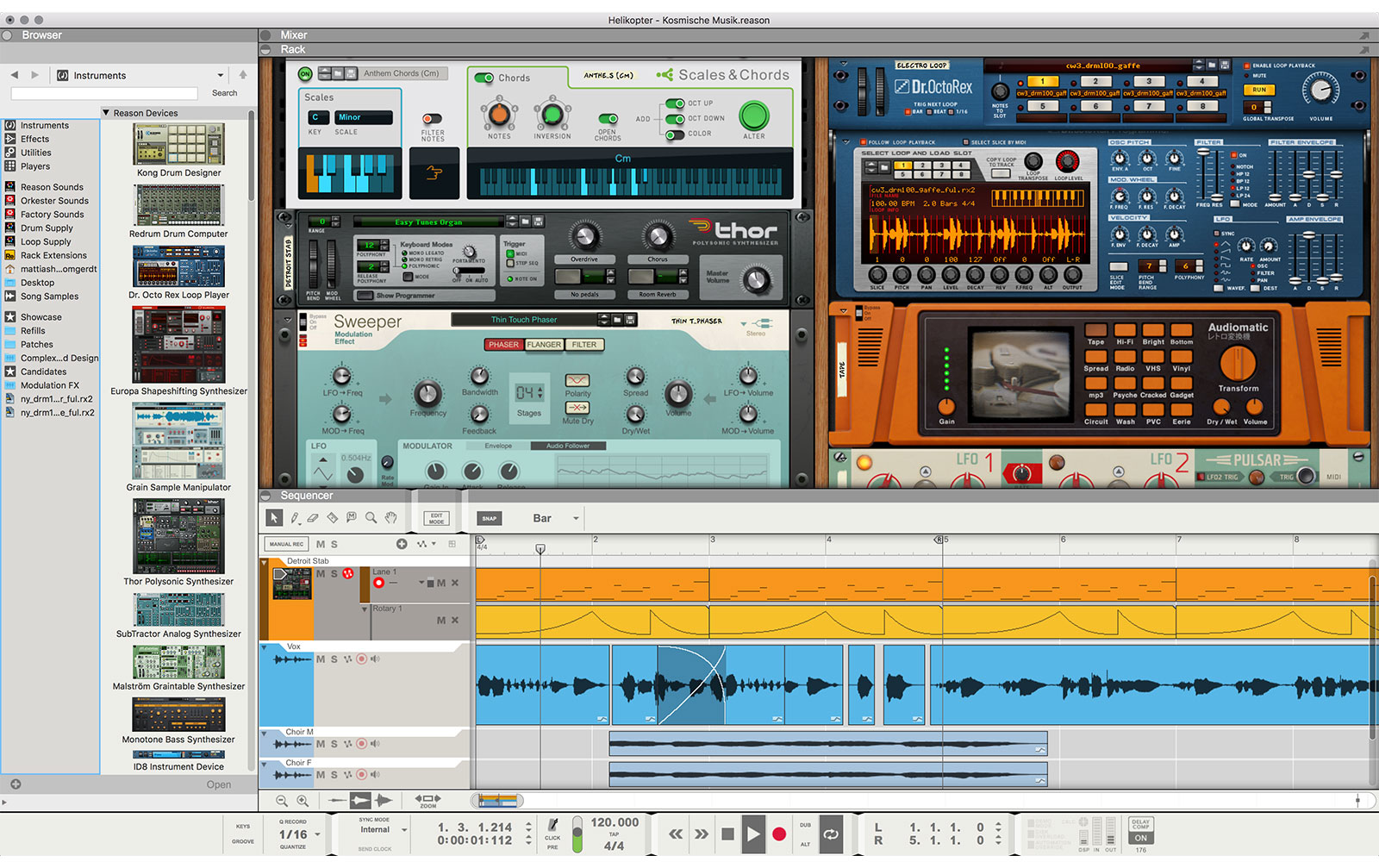Activate the Magnifying Glass tool

tap(371, 517)
